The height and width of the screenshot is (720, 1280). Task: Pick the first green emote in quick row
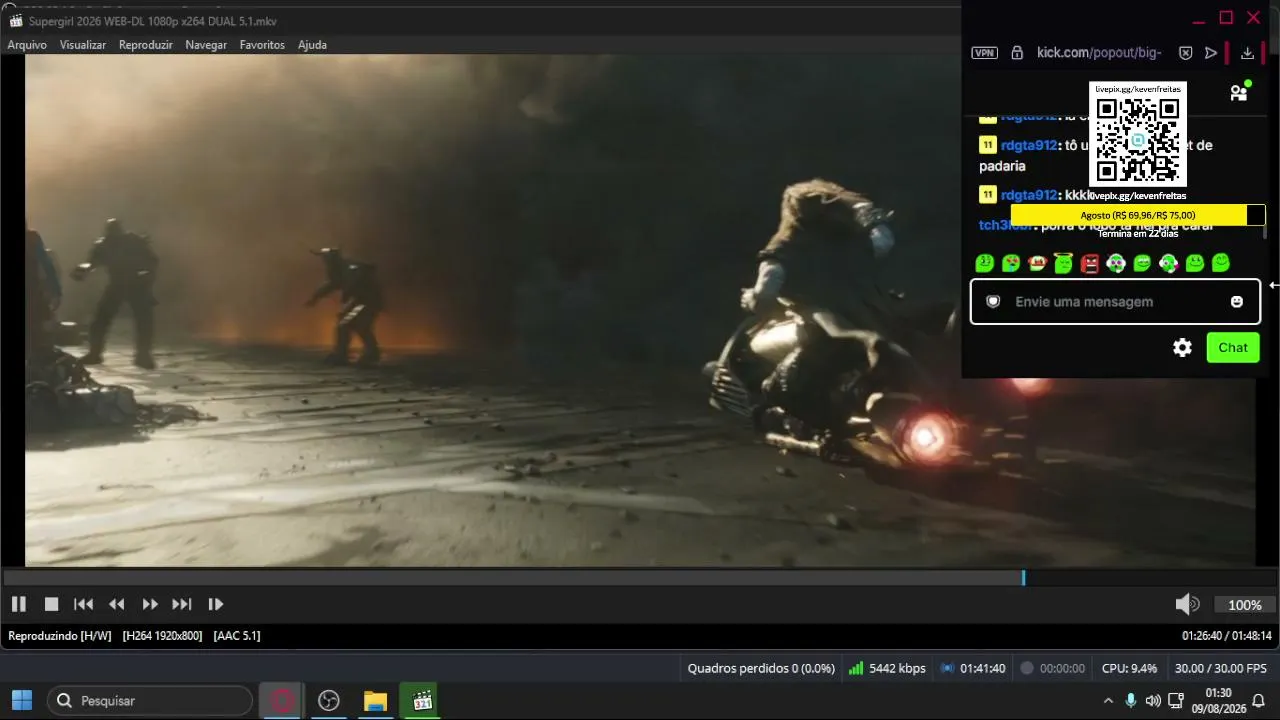(x=984, y=263)
